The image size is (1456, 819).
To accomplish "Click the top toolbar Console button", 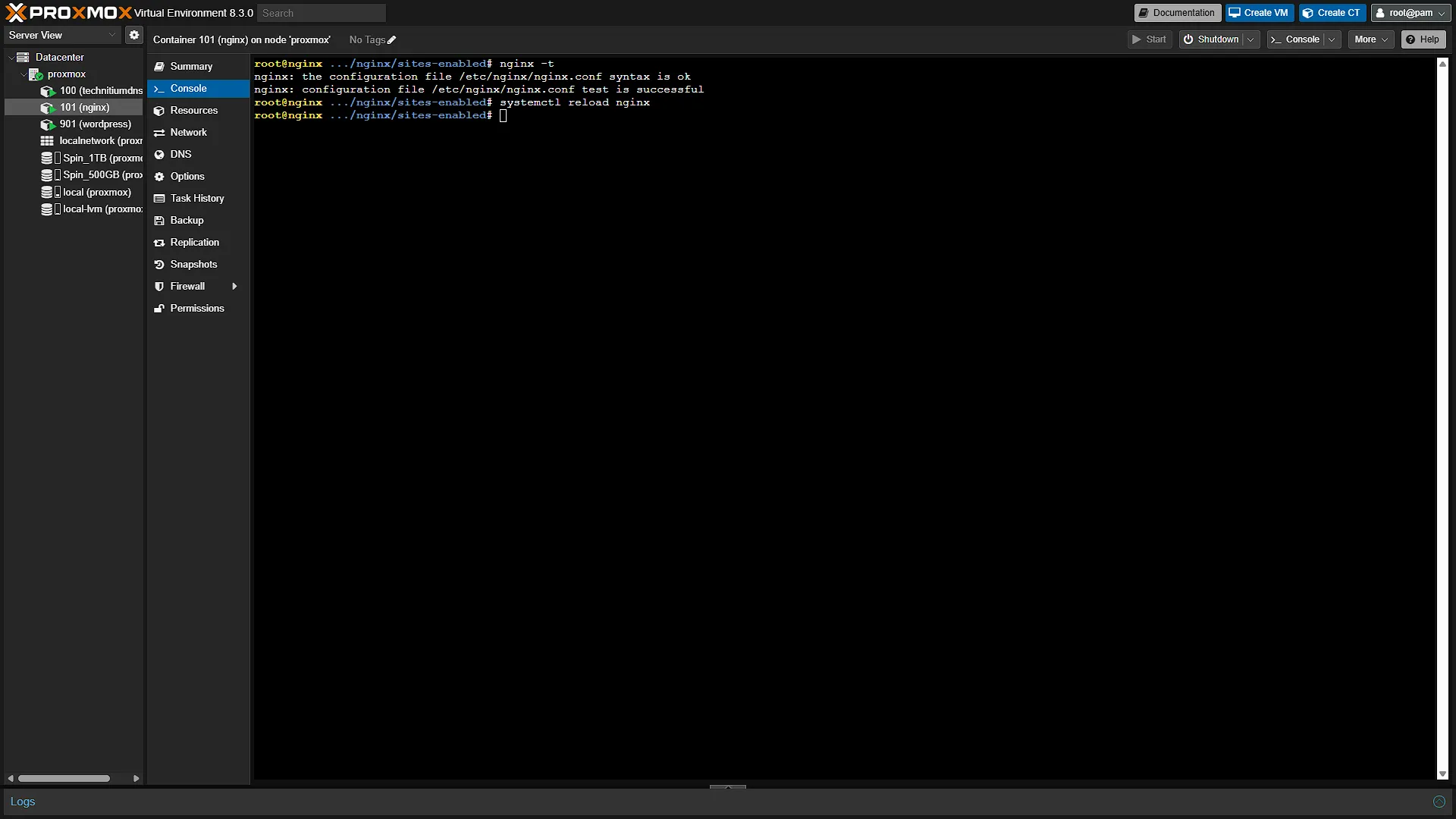I will pyautogui.click(x=1296, y=39).
